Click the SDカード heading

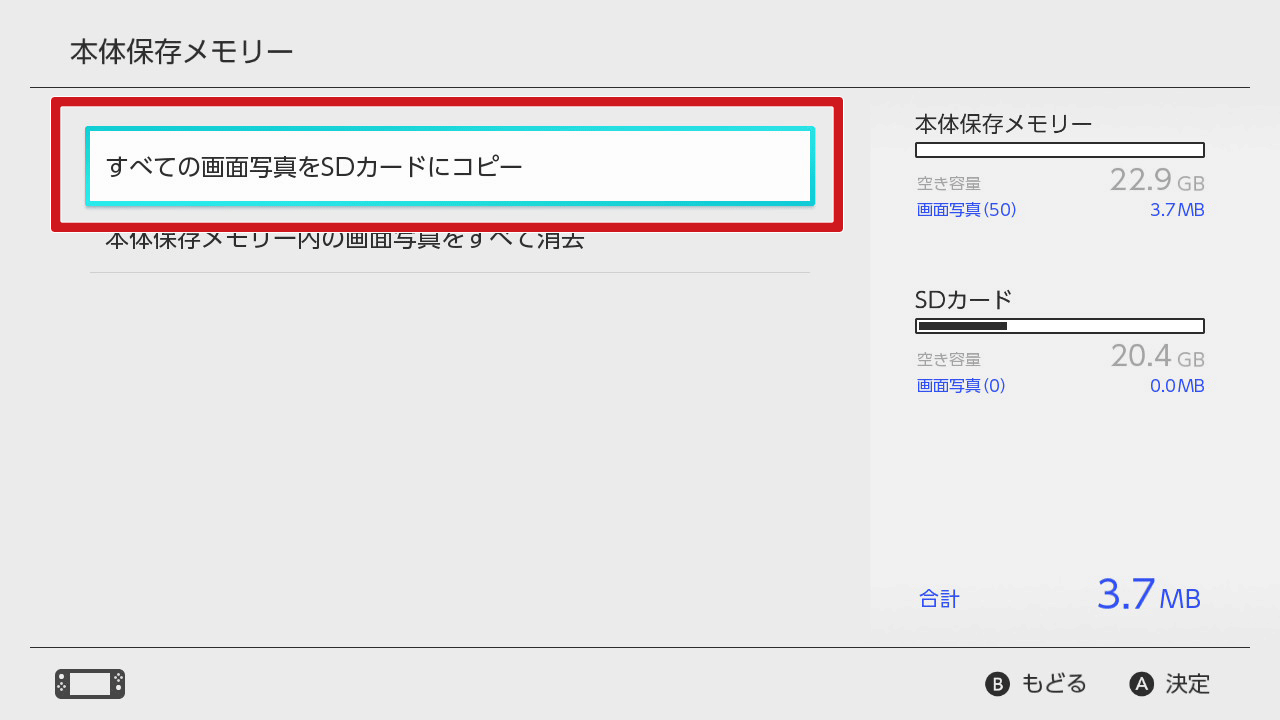coord(963,300)
